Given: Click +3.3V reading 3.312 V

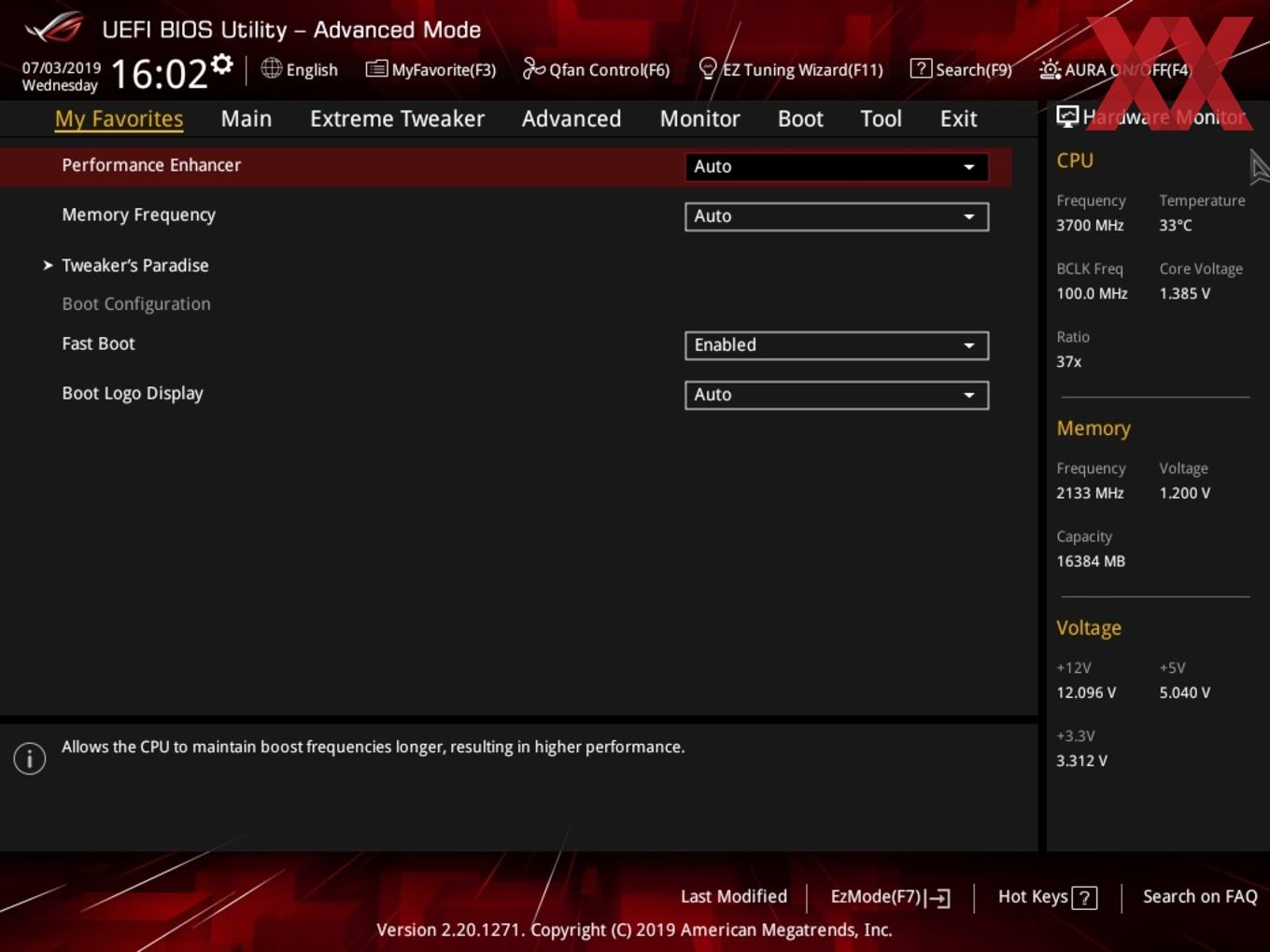Looking at the screenshot, I should (1081, 761).
